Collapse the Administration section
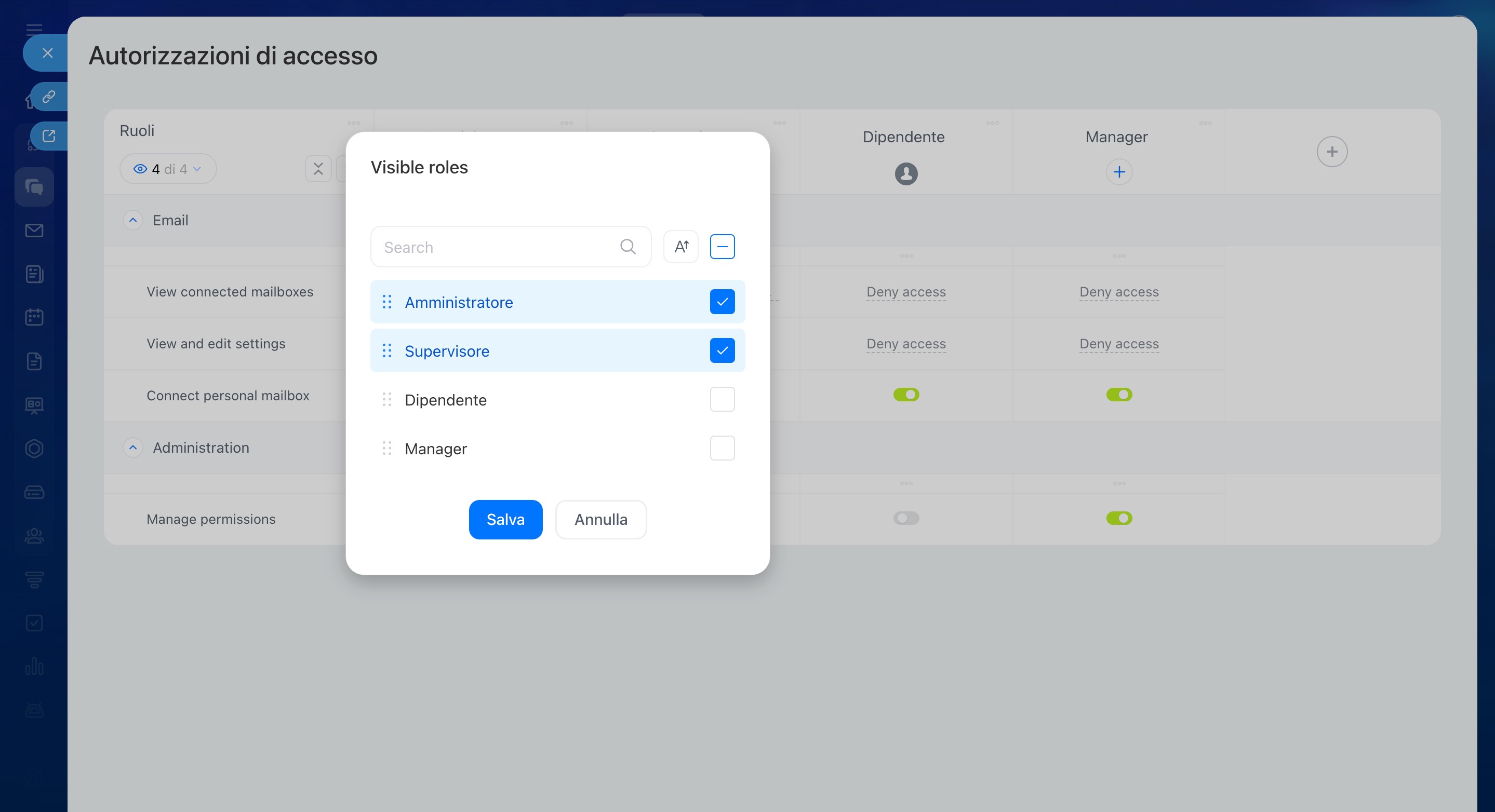 (133, 448)
